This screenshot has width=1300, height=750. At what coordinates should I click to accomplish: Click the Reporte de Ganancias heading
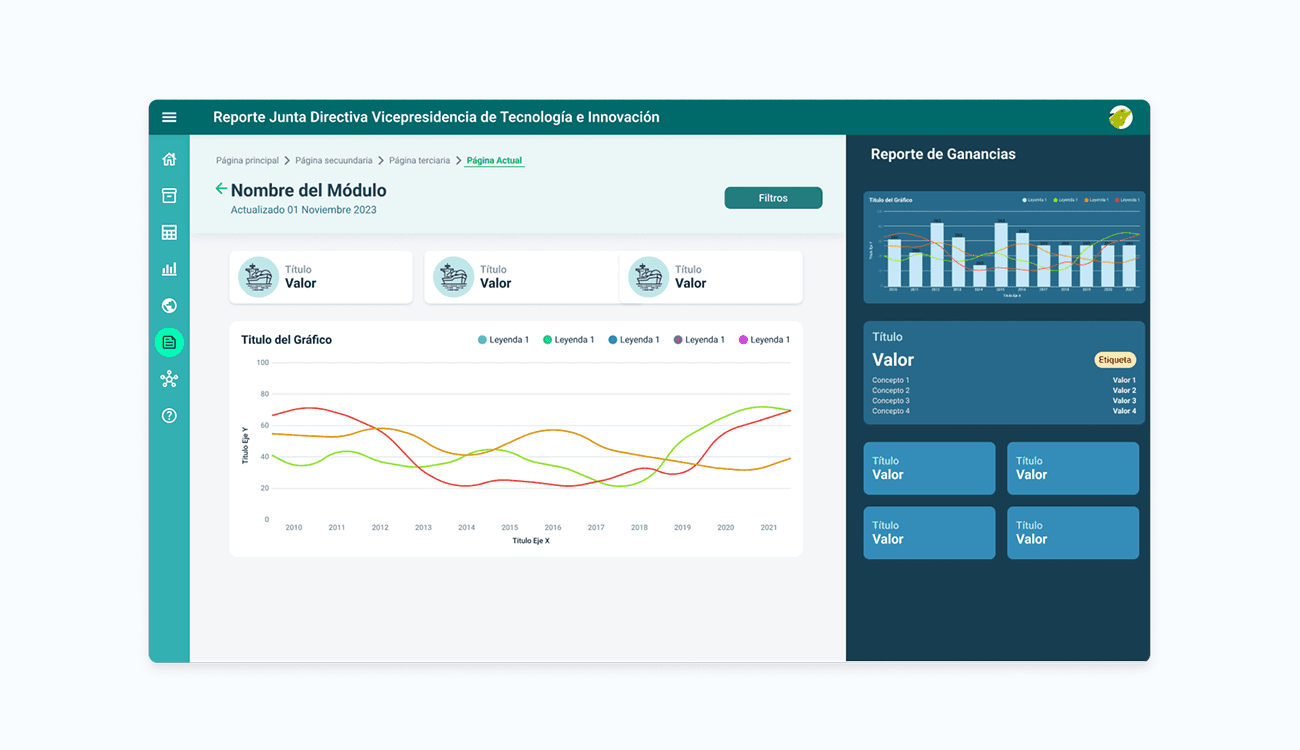(x=943, y=154)
